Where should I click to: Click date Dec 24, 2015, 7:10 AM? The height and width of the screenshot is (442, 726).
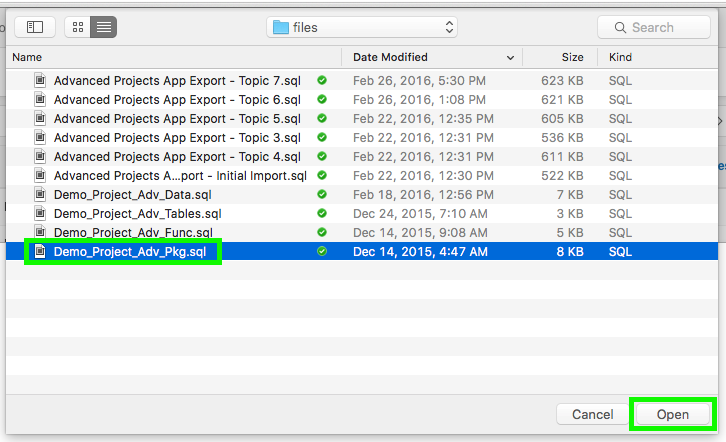pos(420,213)
